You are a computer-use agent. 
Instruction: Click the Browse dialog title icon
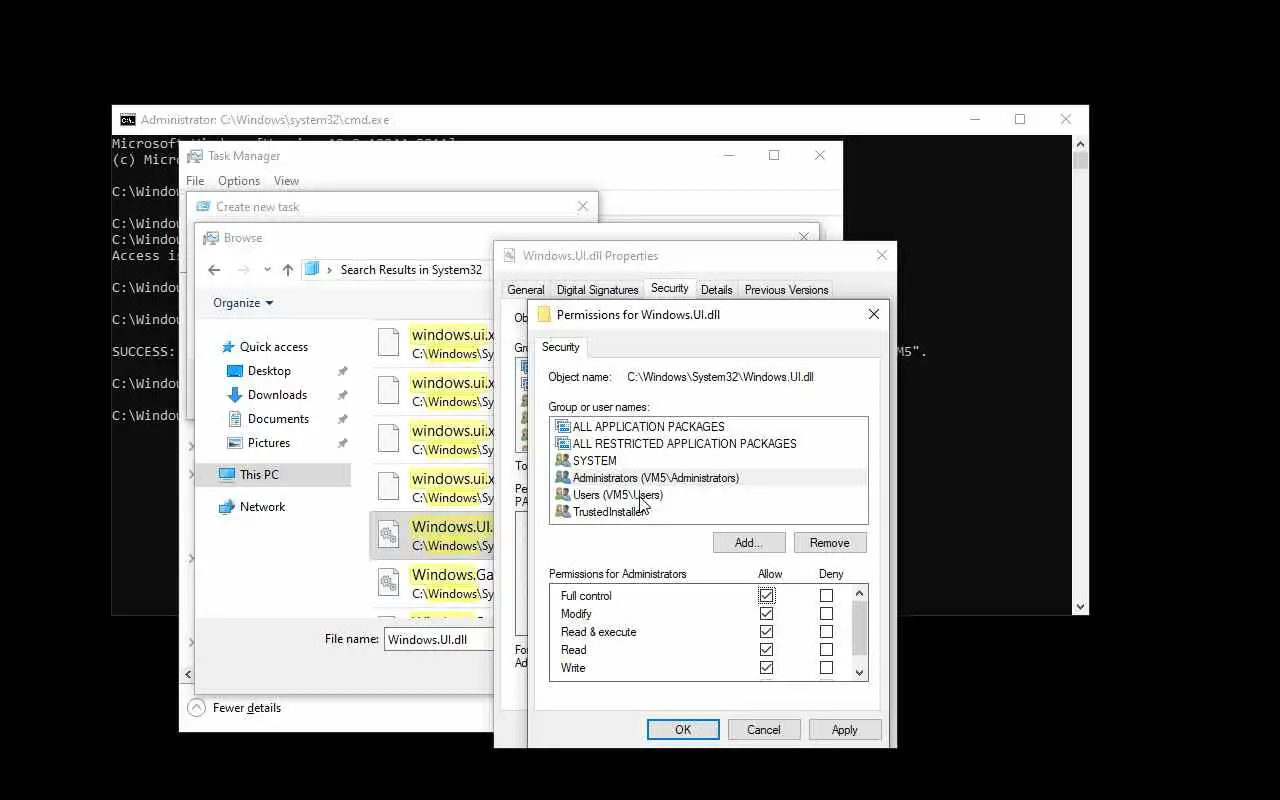coord(211,238)
